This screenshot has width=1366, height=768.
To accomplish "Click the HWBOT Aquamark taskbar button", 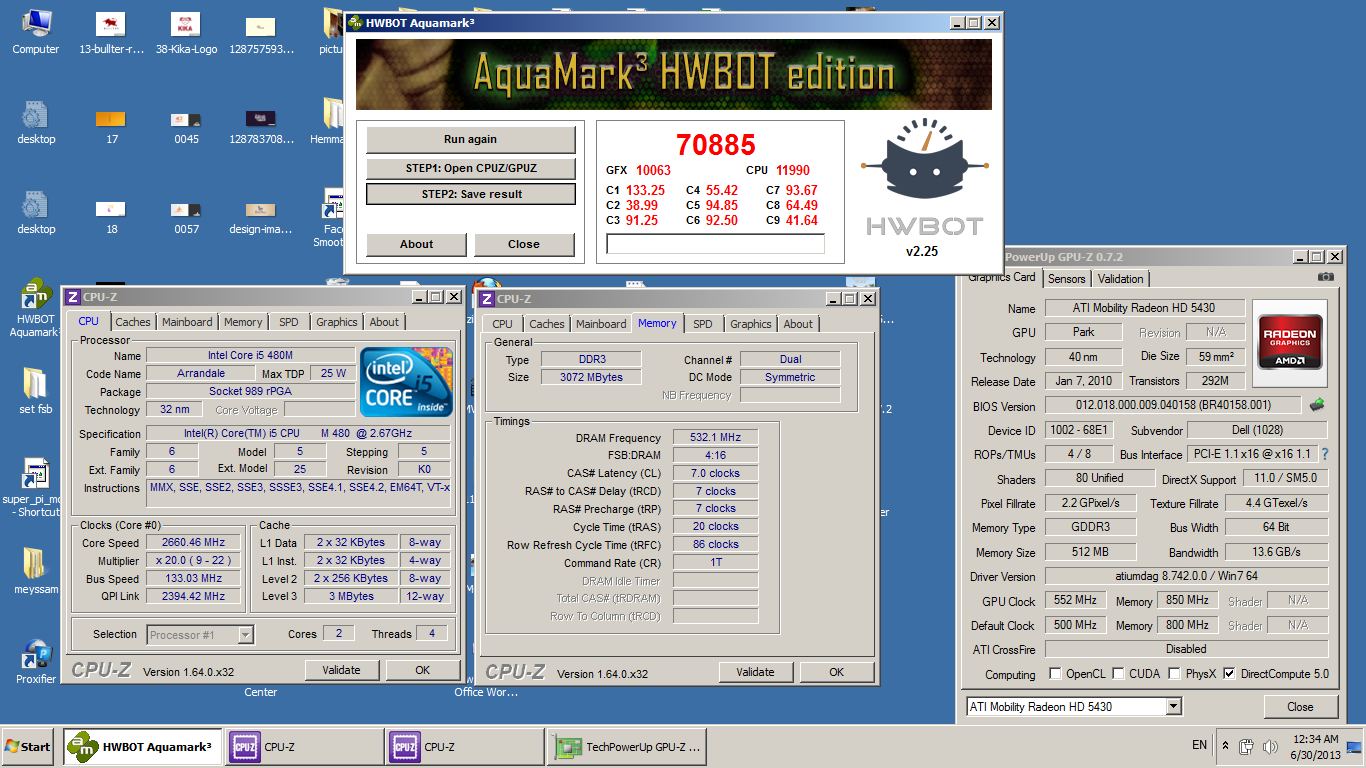I will [143, 747].
